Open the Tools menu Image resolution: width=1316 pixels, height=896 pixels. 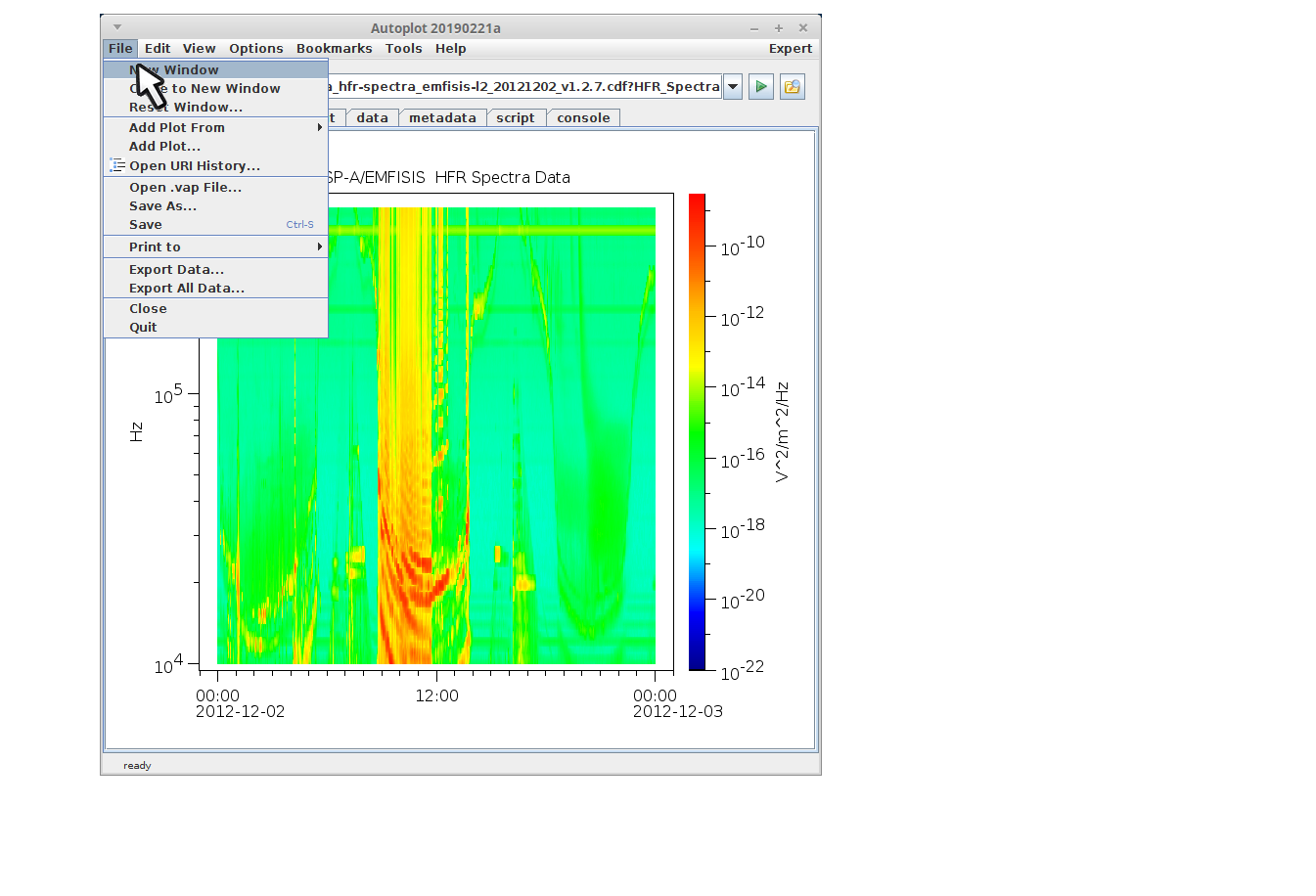pyautogui.click(x=403, y=49)
